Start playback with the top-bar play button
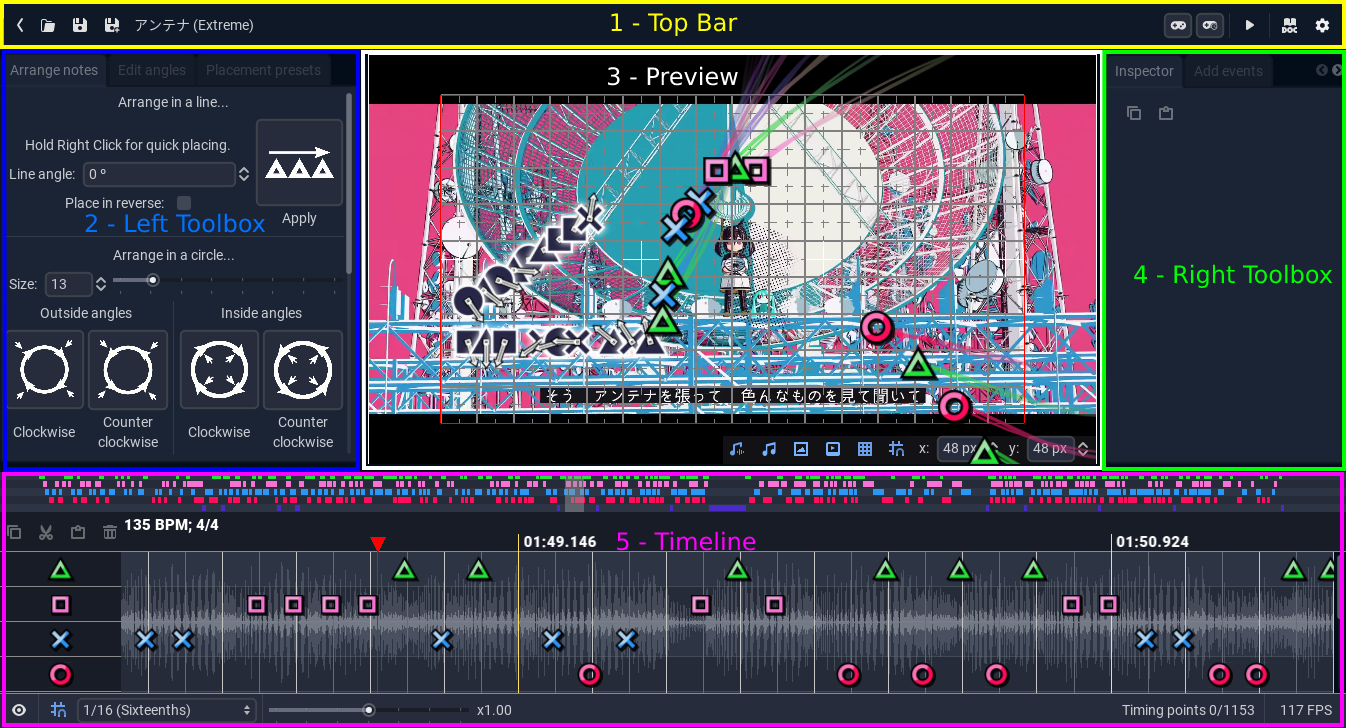1346x728 pixels. (1249, 25)
